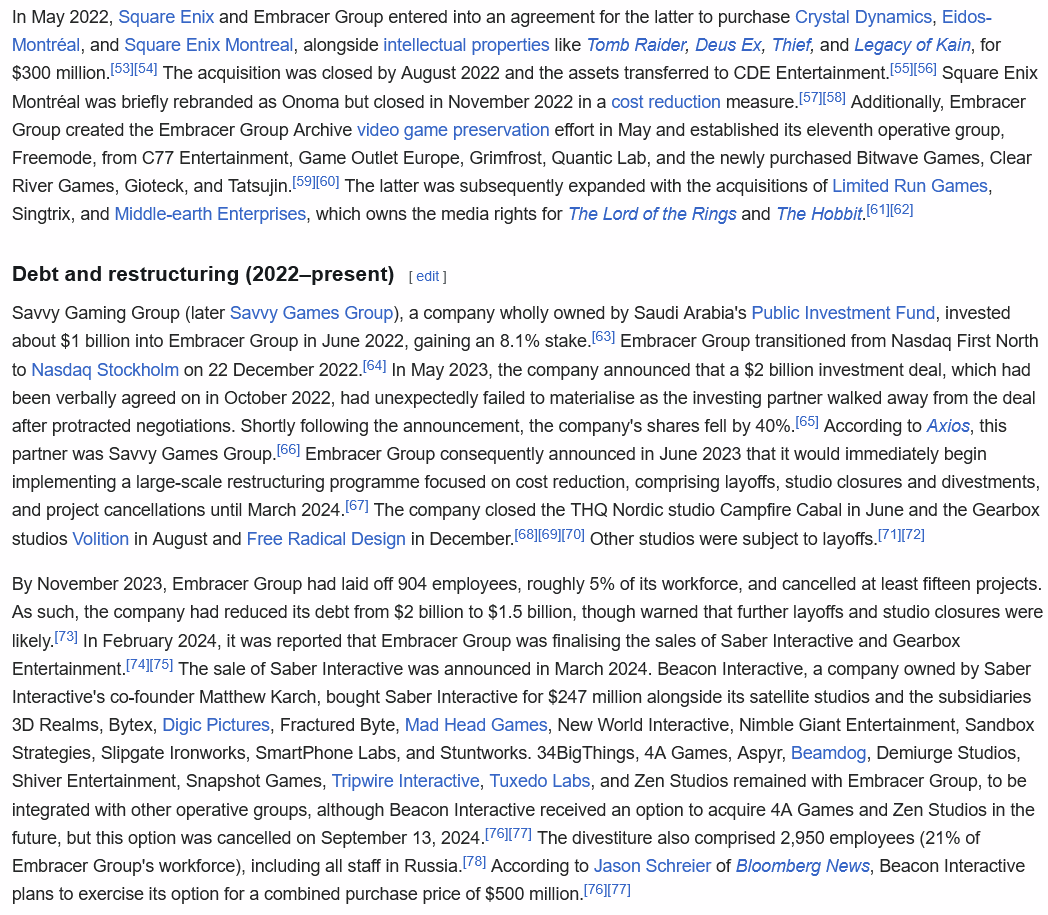Open the cost reduction link

click(666, 102)
